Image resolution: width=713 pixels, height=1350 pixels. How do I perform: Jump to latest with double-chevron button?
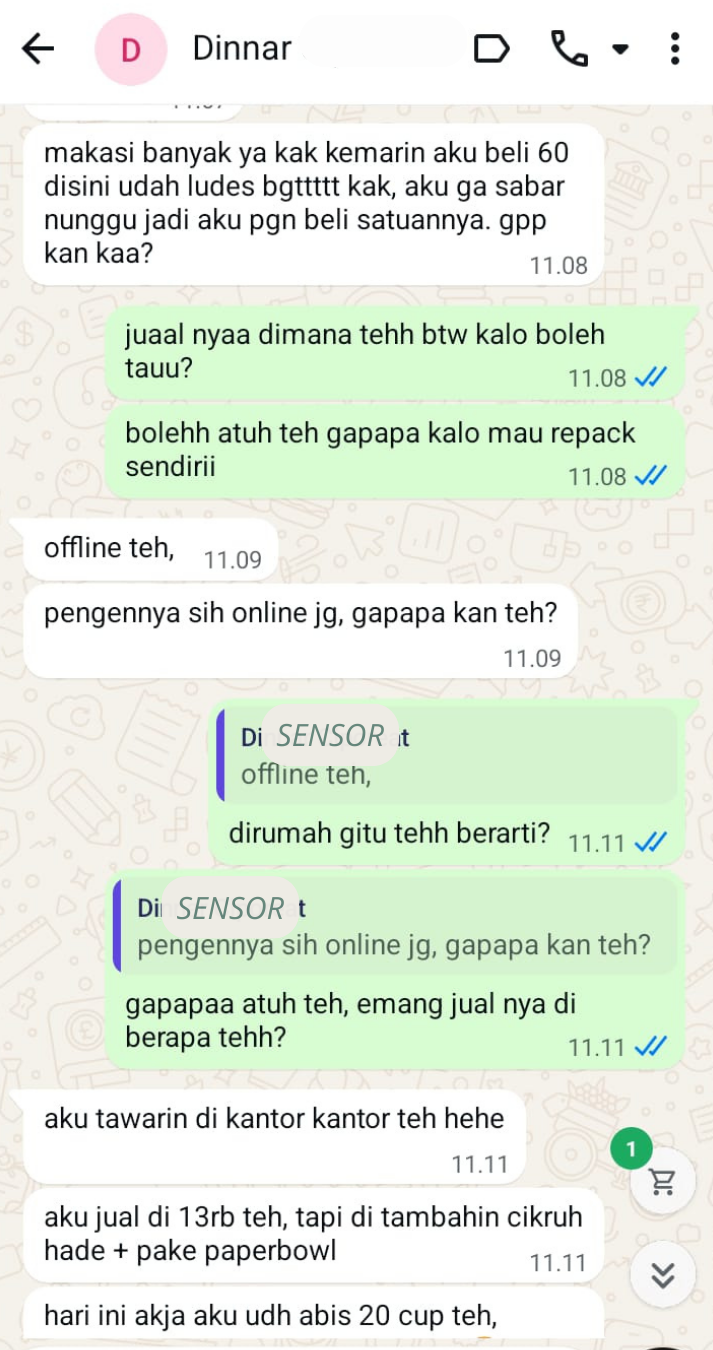tap(662, 1275)
